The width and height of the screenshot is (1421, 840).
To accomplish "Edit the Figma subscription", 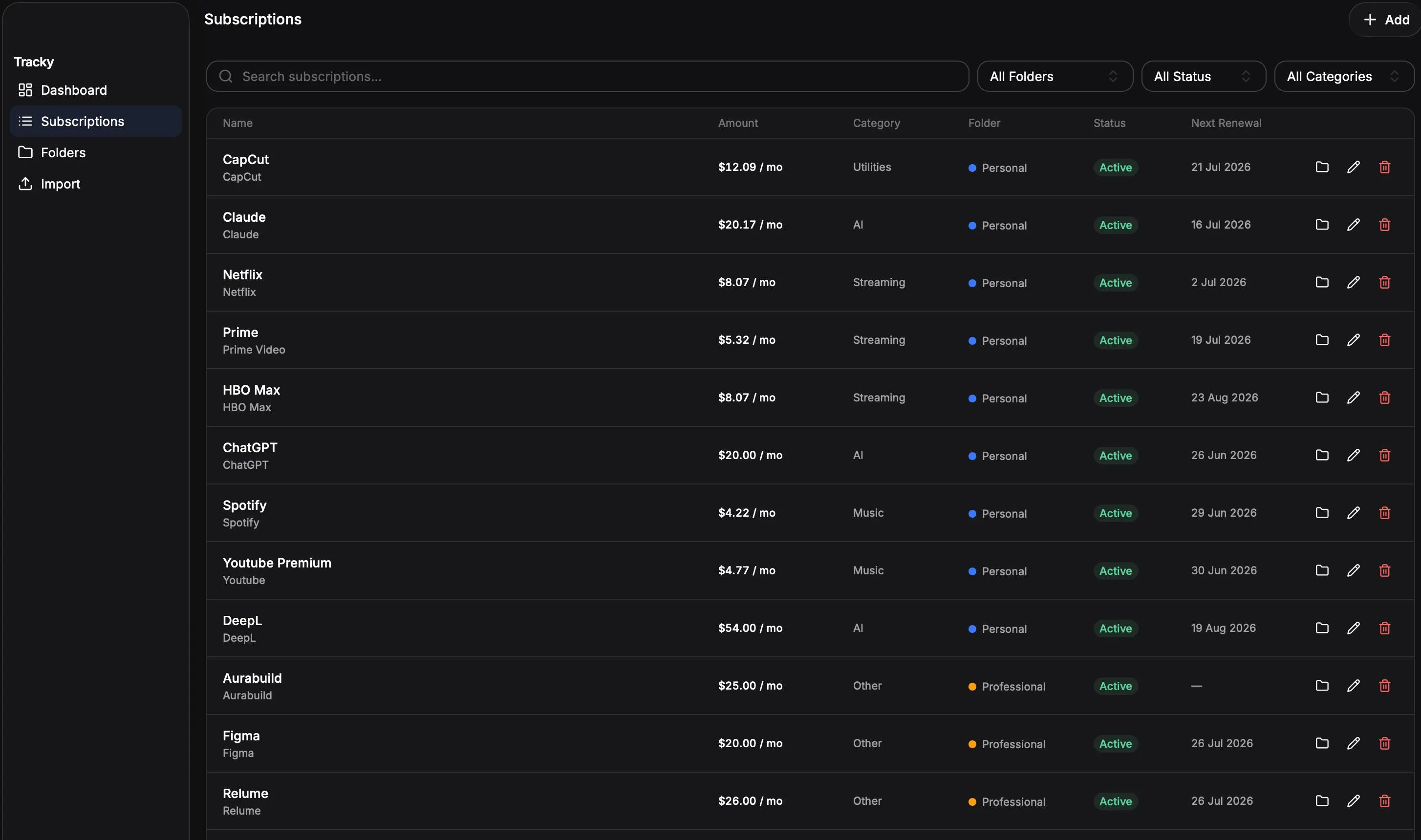I will click(x=1353, y=743).
